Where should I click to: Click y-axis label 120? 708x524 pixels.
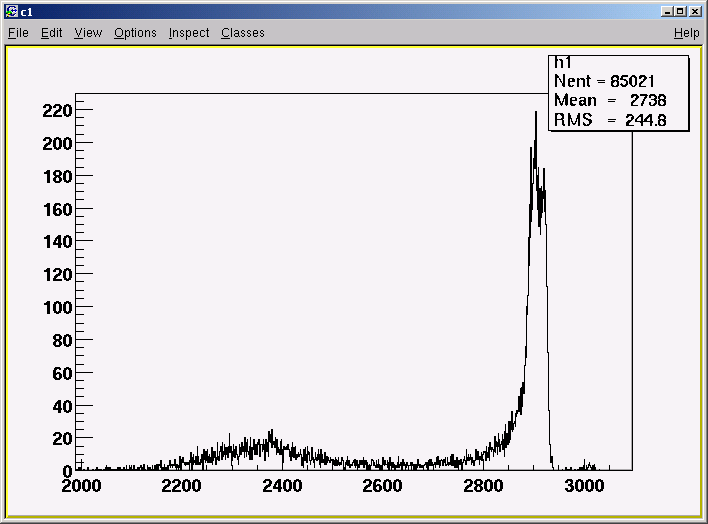(x=57, y=275)
